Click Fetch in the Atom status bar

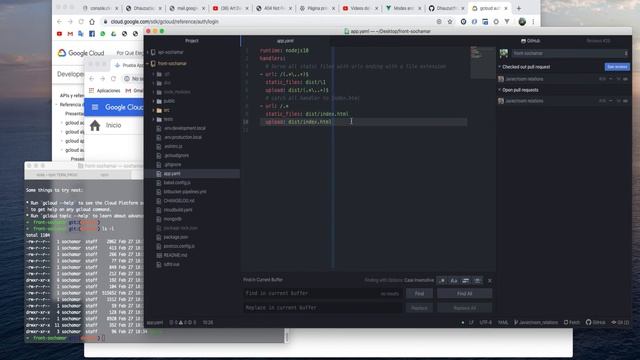pos(572,322)
